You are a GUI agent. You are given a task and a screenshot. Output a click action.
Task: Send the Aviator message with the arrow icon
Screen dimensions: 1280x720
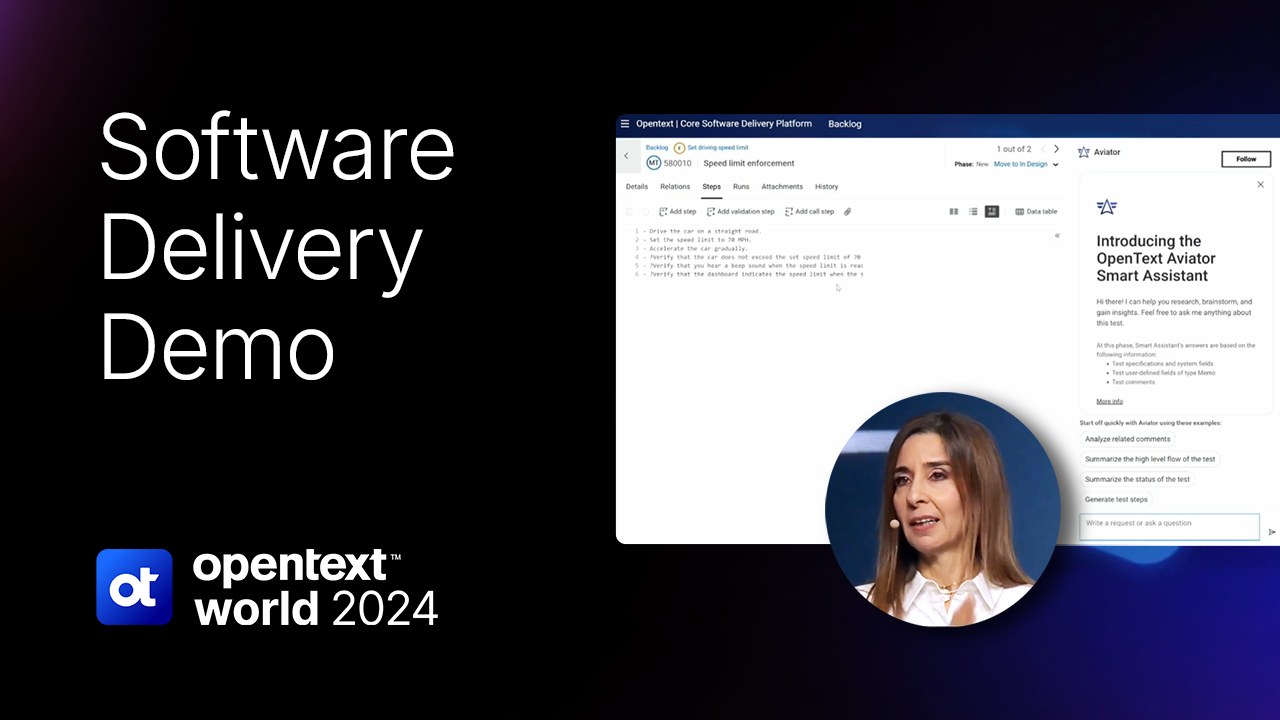pyautogui.click(x=1272, y=532)
